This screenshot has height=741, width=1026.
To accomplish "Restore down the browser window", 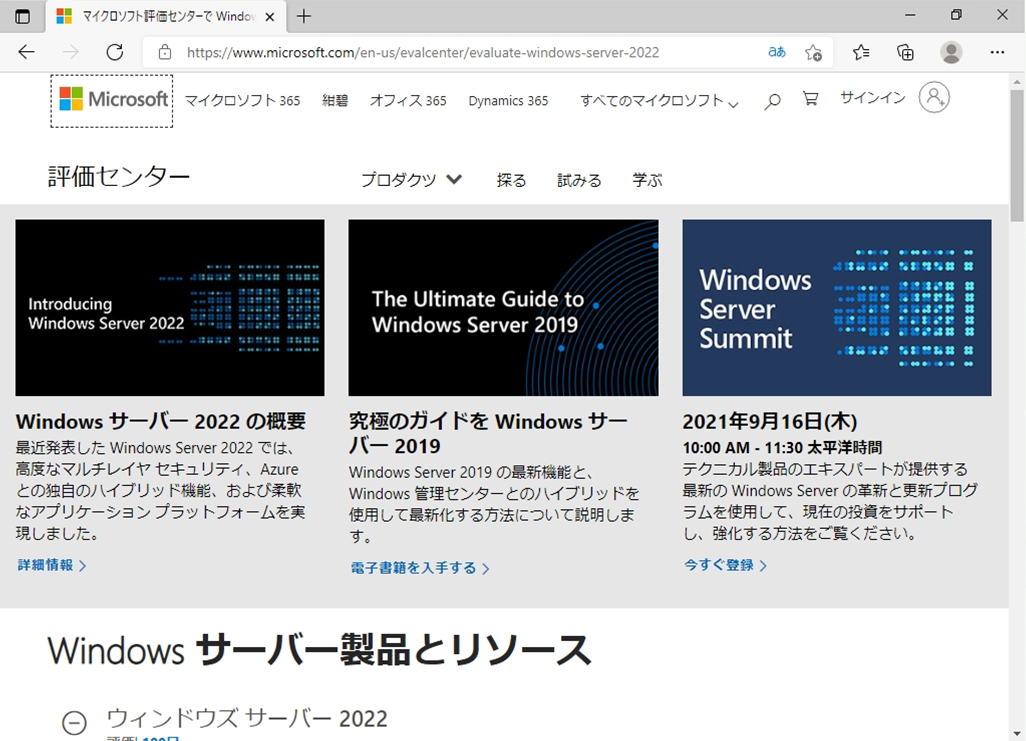I will [956, 15].
